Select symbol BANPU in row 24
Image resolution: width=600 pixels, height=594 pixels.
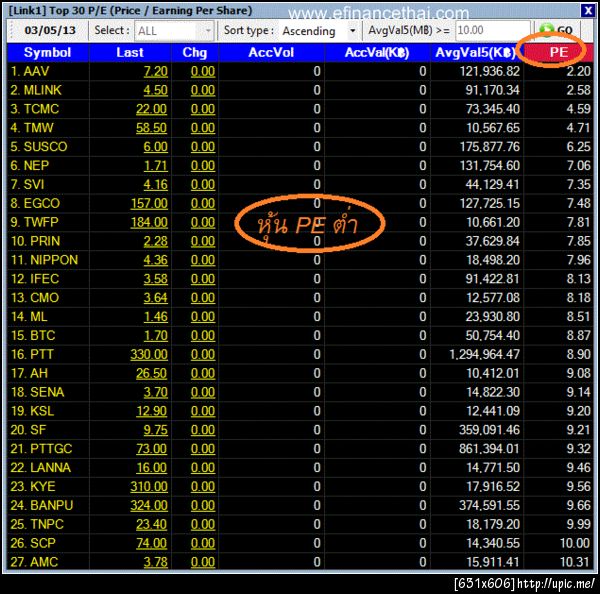(52, 505)
